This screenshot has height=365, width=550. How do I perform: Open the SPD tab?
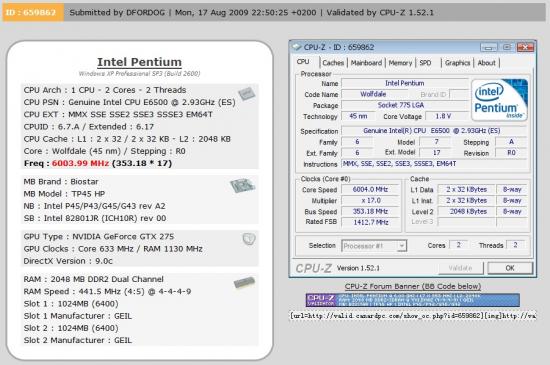pyautogui.click(x=425, y=63)
